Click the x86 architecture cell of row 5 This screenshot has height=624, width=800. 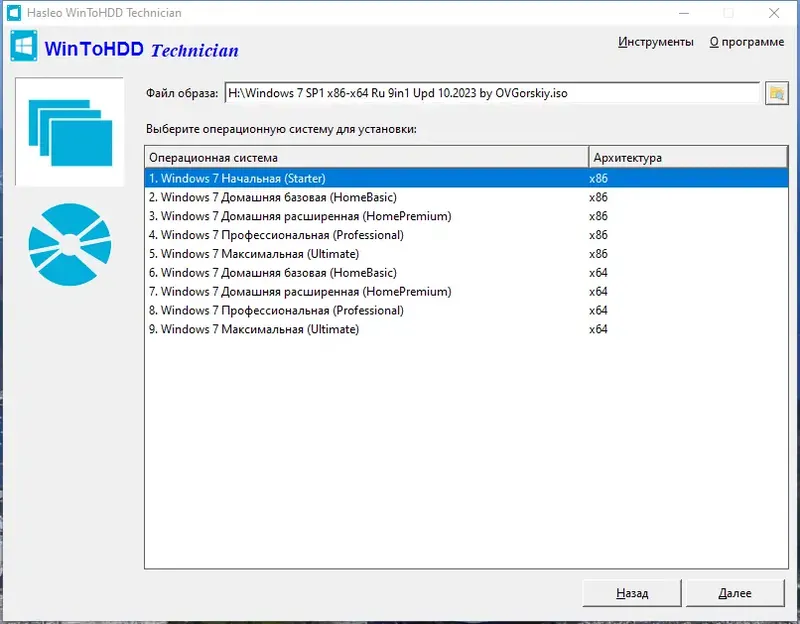(x=598, y=254)
